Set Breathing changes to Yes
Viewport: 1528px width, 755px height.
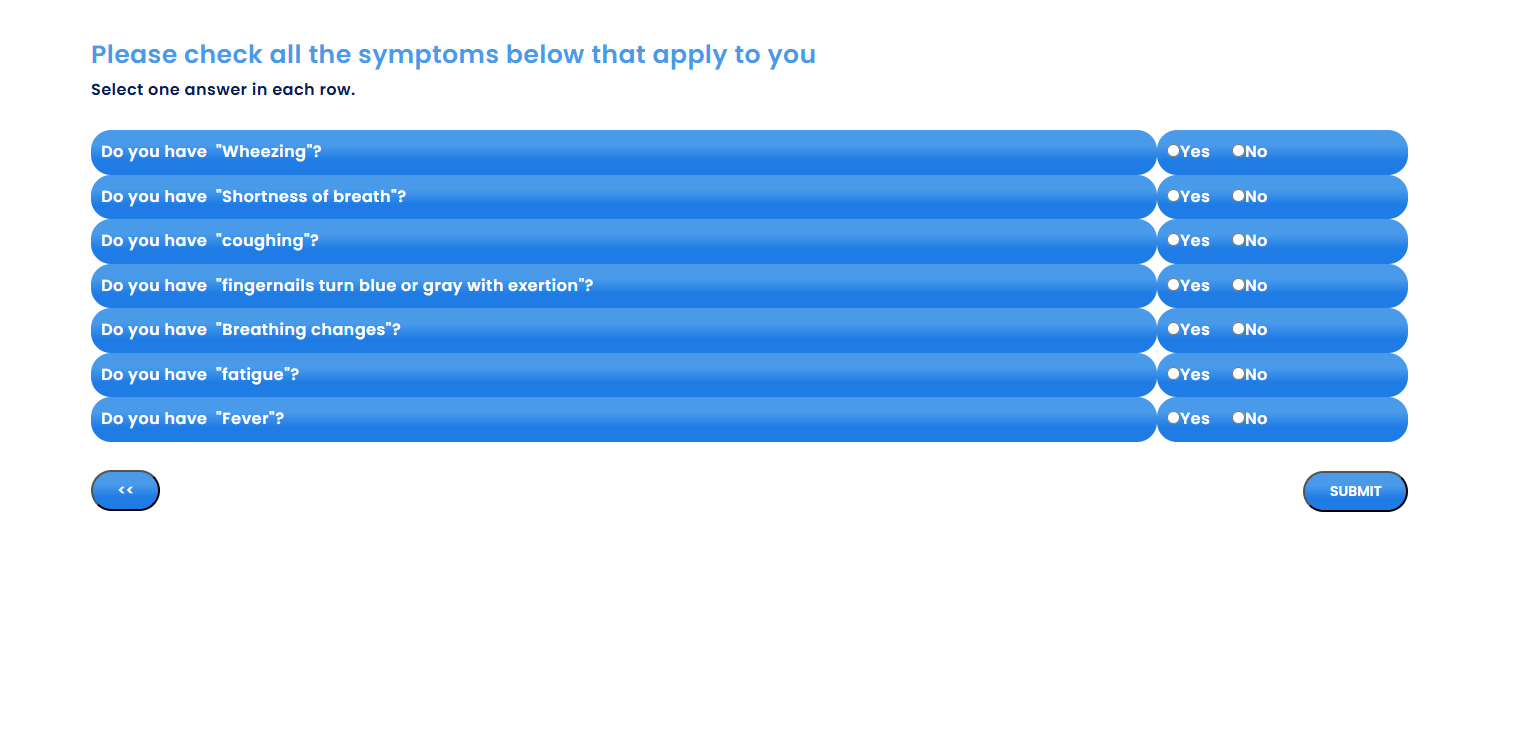point(1173,329)
